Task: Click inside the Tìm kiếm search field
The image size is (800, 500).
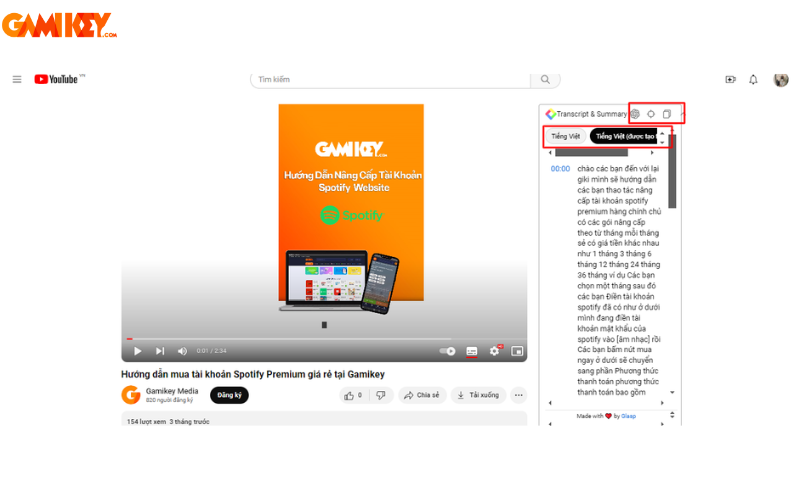Action: pyautogui.click(x=390, y=79)
